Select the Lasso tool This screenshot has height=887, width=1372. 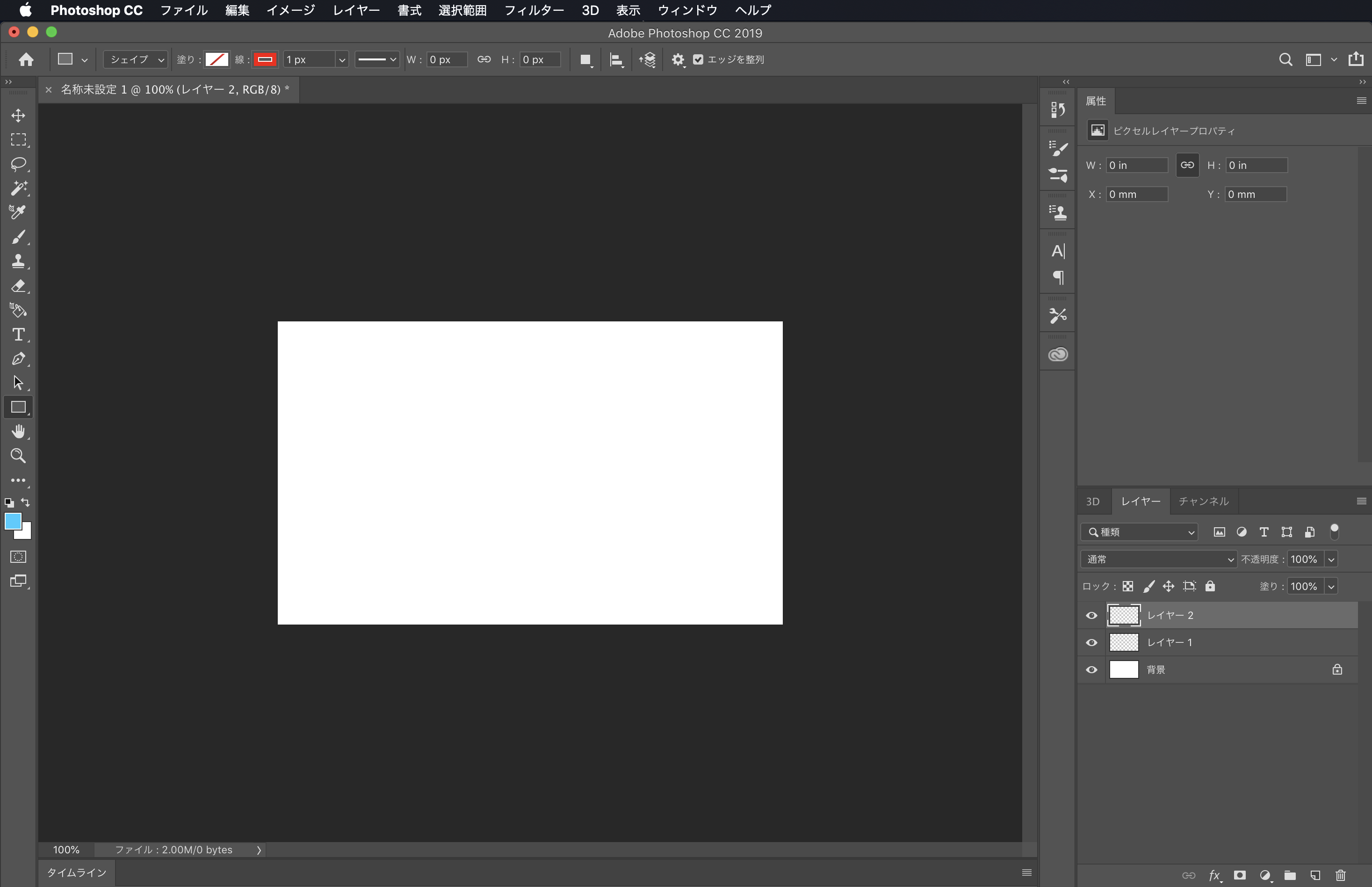click(18, 164)
